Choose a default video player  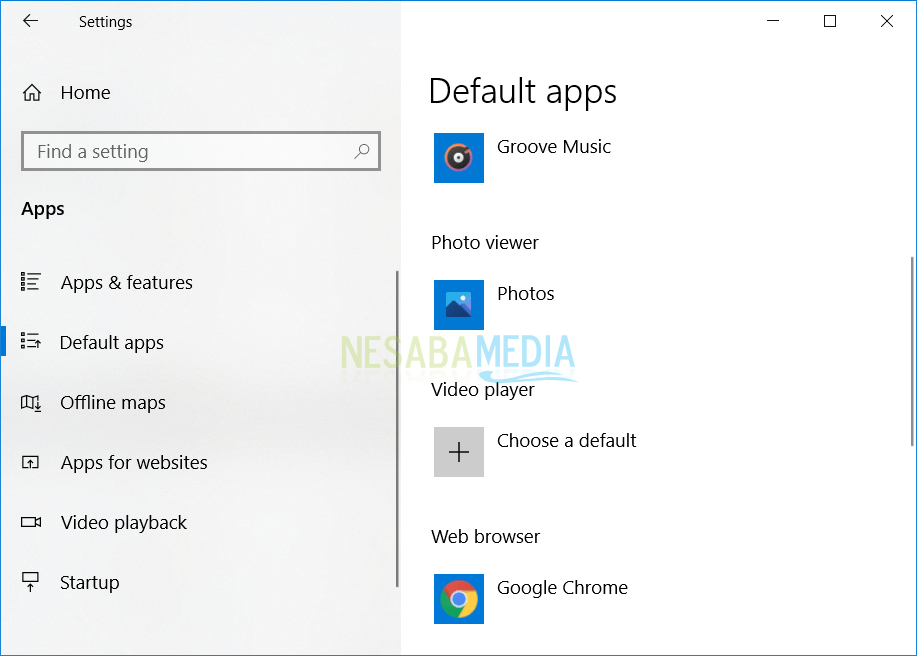coord(566,440)
